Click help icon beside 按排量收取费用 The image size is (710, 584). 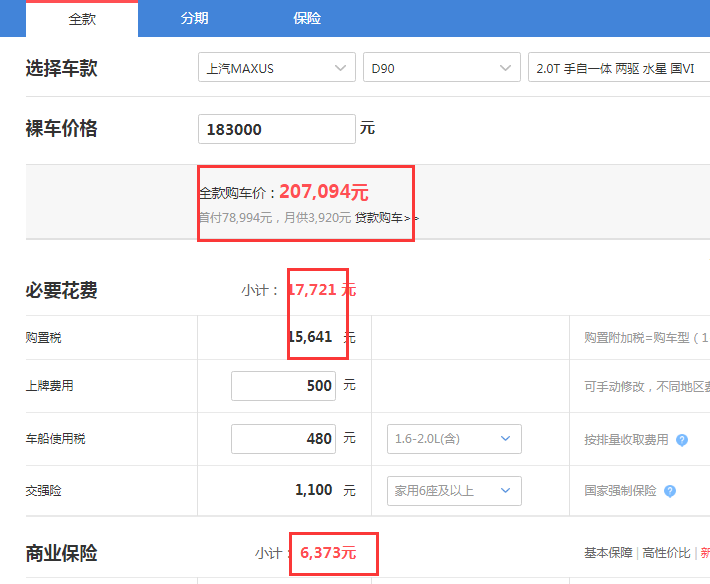coord(681,440)
